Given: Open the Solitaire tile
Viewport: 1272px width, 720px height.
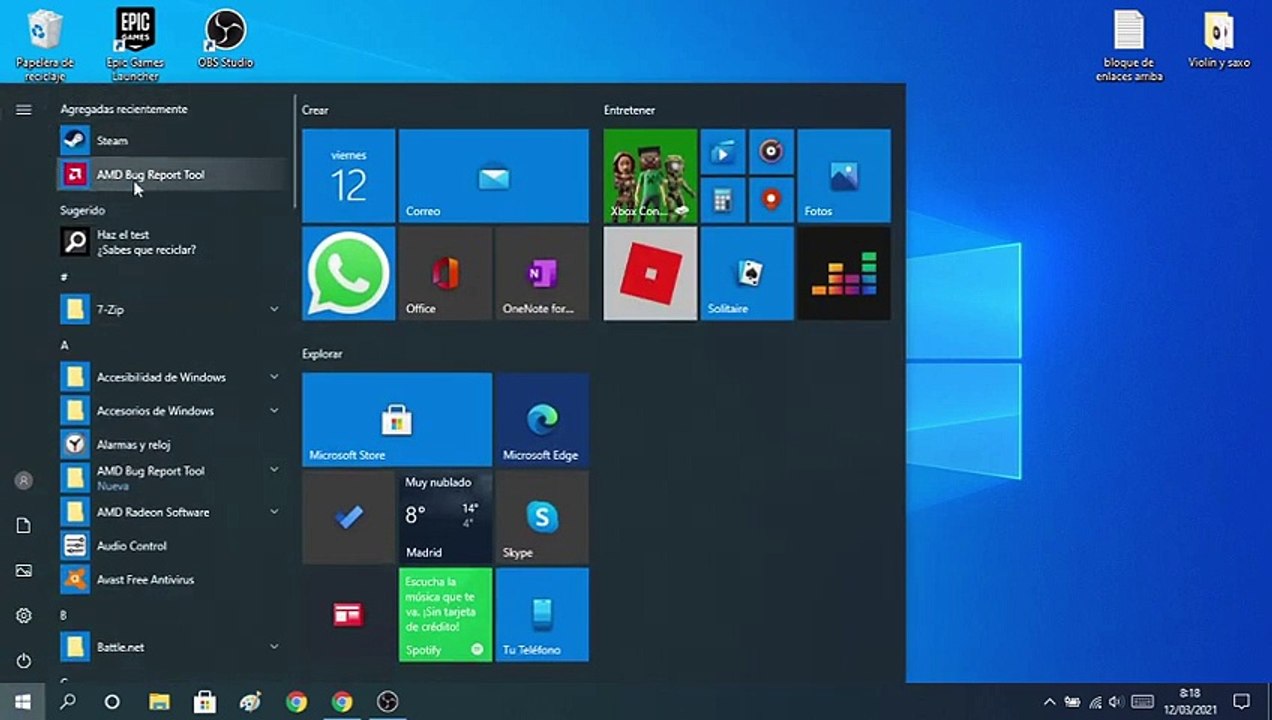Looking at the screenshot, I should 746,273.
